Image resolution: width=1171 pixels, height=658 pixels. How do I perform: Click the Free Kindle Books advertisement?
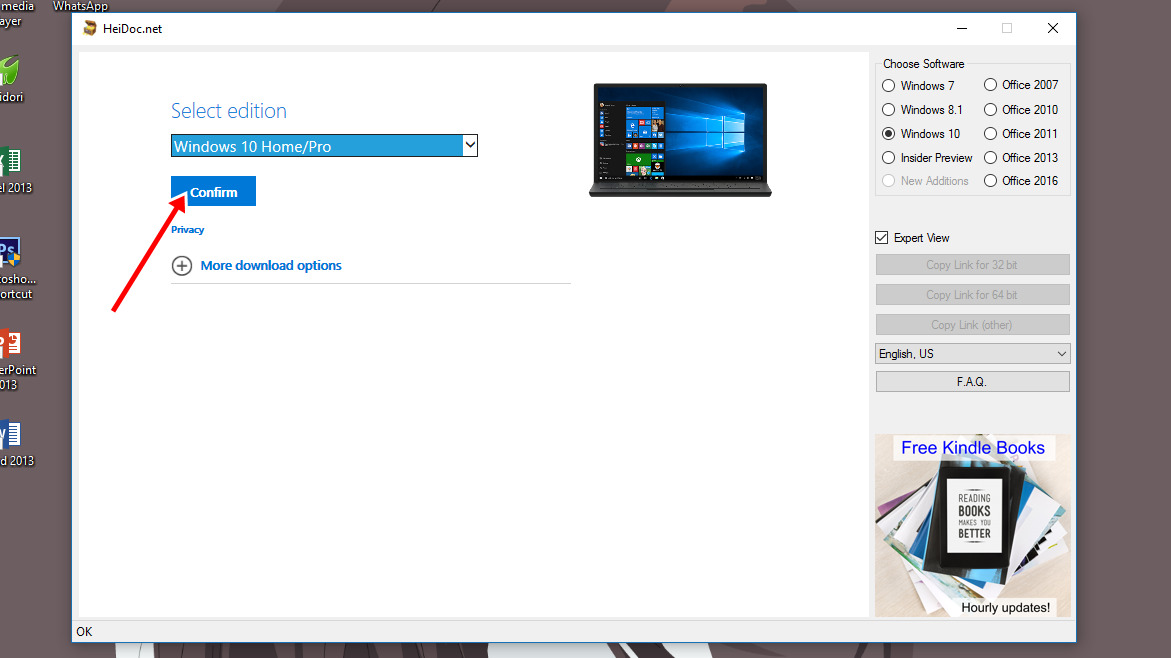click(x=972, y=525)
